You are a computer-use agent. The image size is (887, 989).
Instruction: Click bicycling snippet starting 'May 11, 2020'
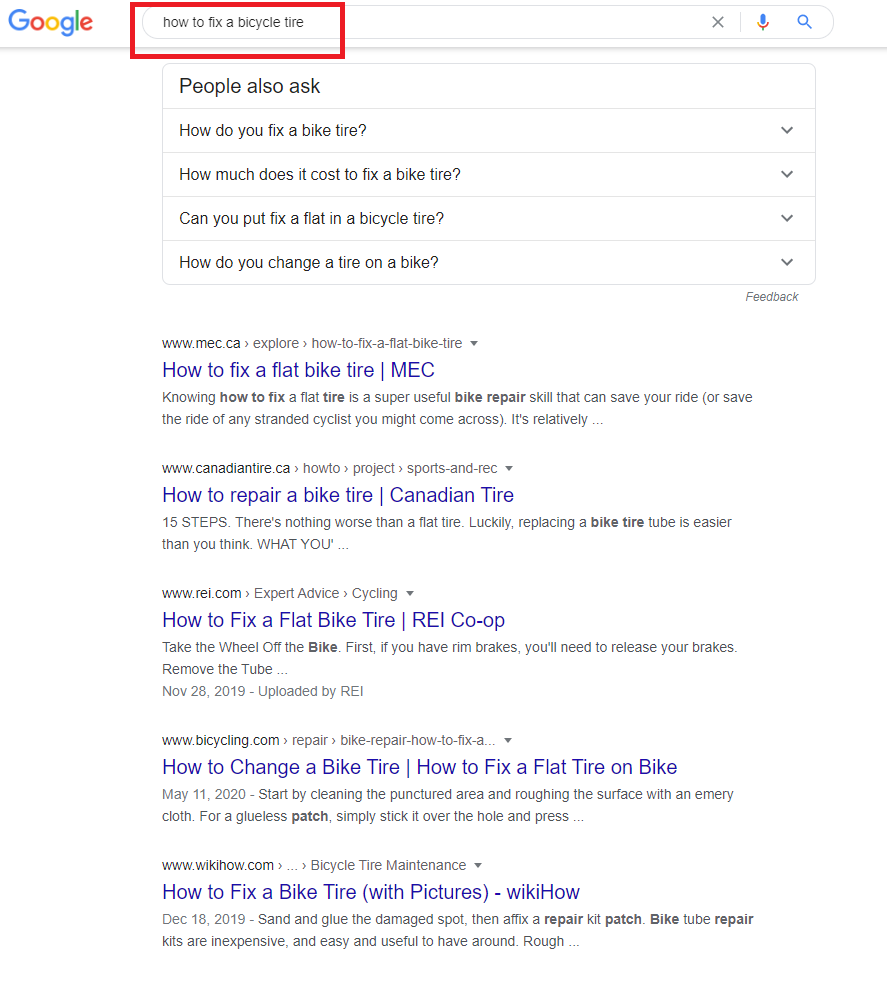(448, 805)
